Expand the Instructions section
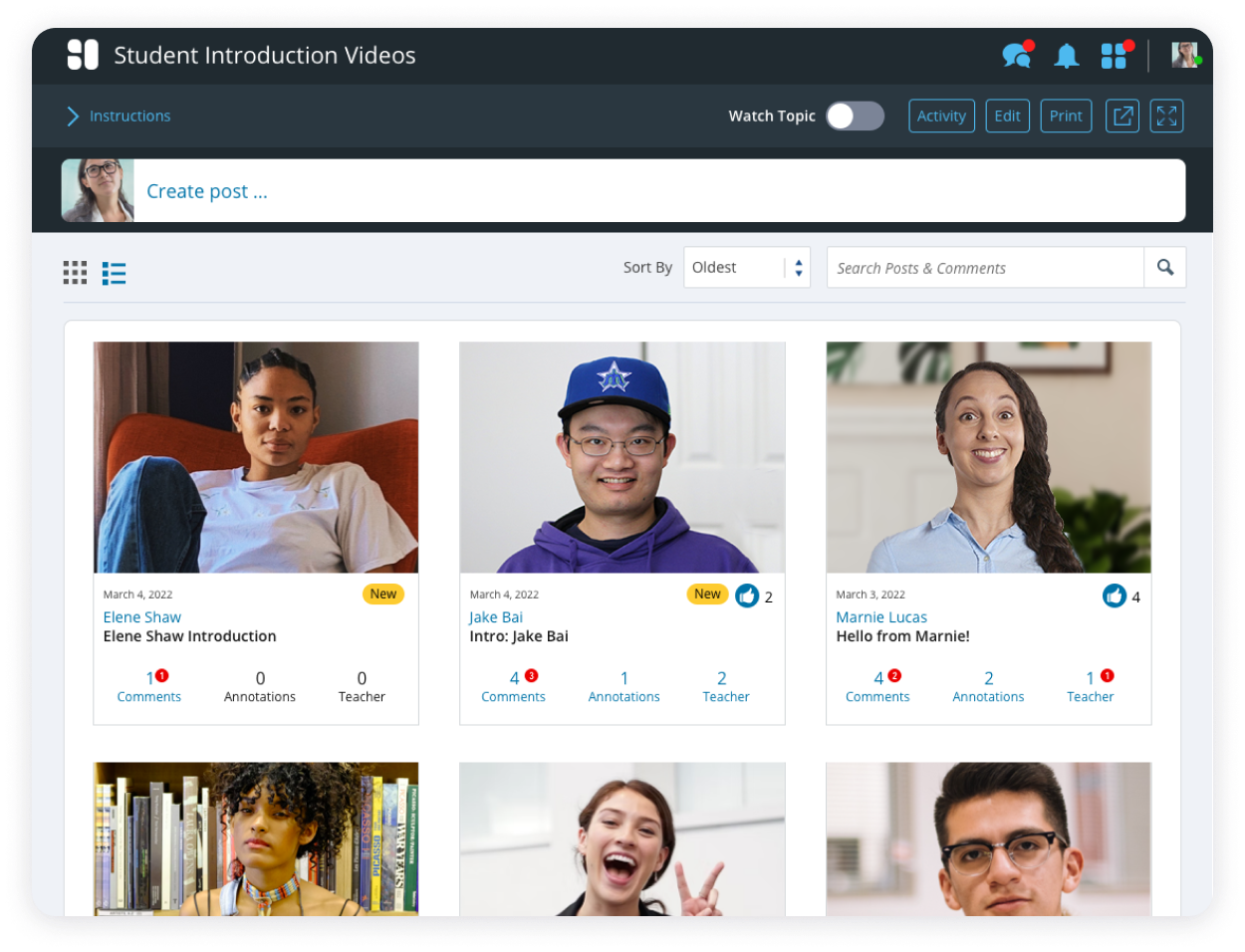 pos(119,116)
